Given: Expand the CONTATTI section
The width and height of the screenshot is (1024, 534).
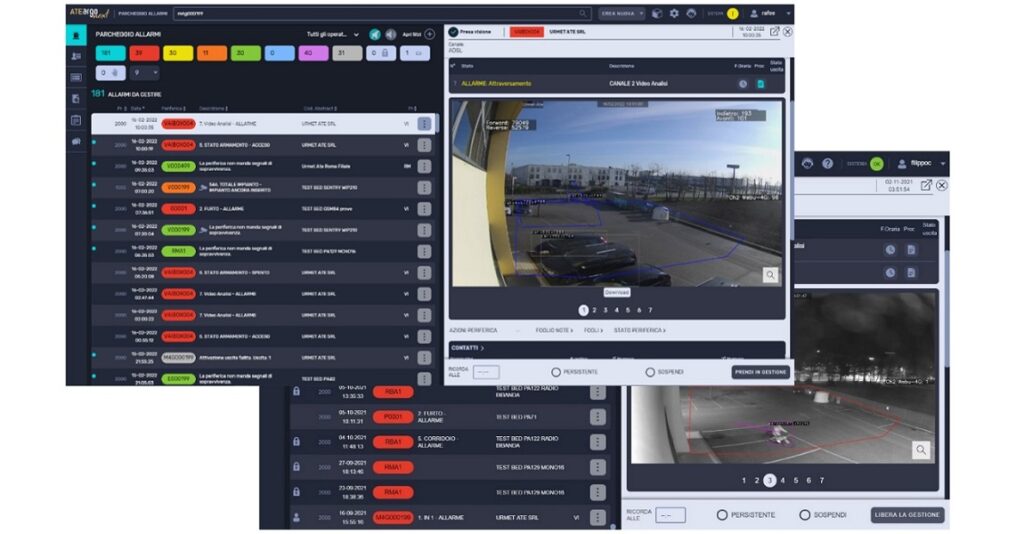Looking at the screenshot, I should click(x=466, y=348).
